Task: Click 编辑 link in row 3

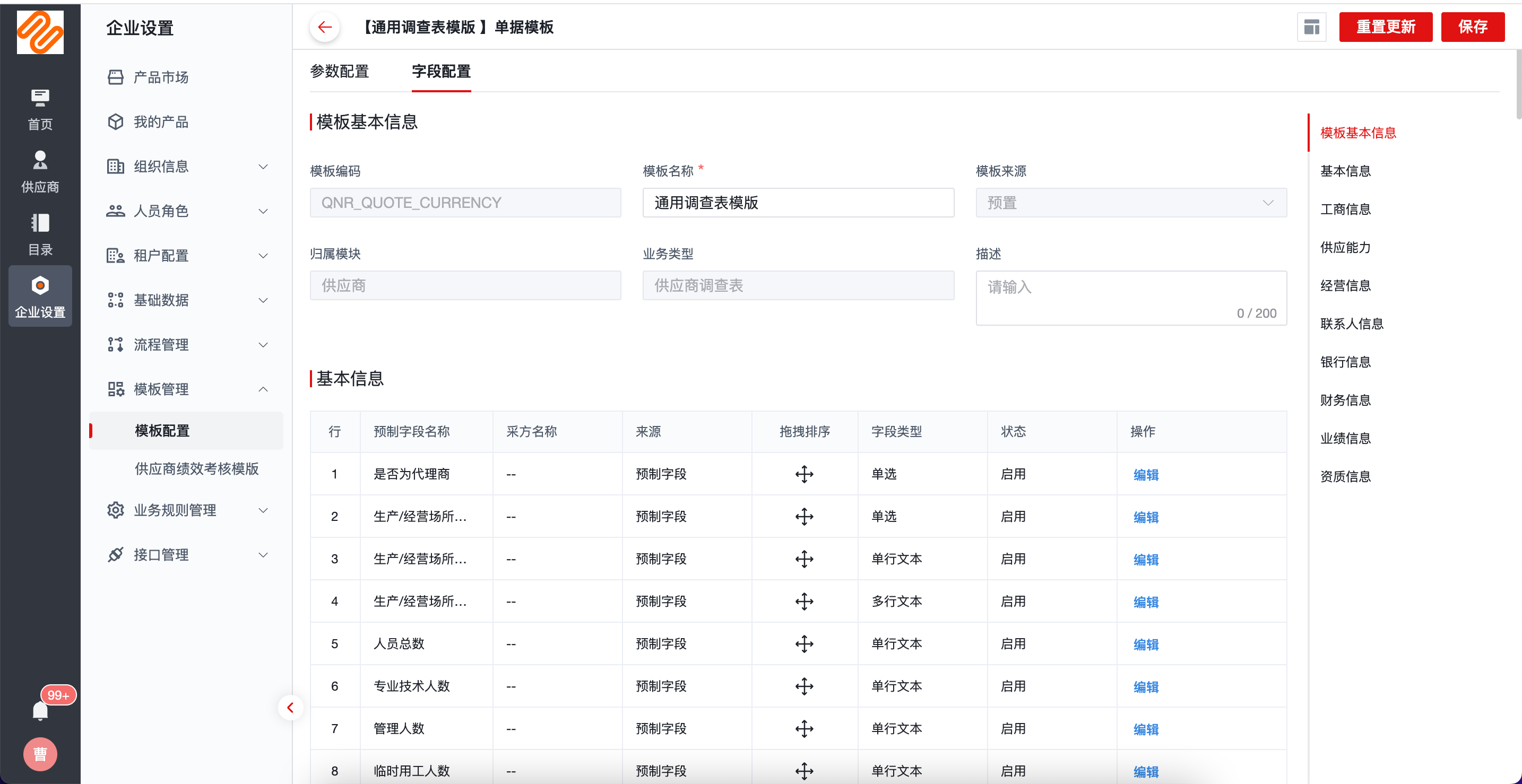Action: pos(1146,560)
